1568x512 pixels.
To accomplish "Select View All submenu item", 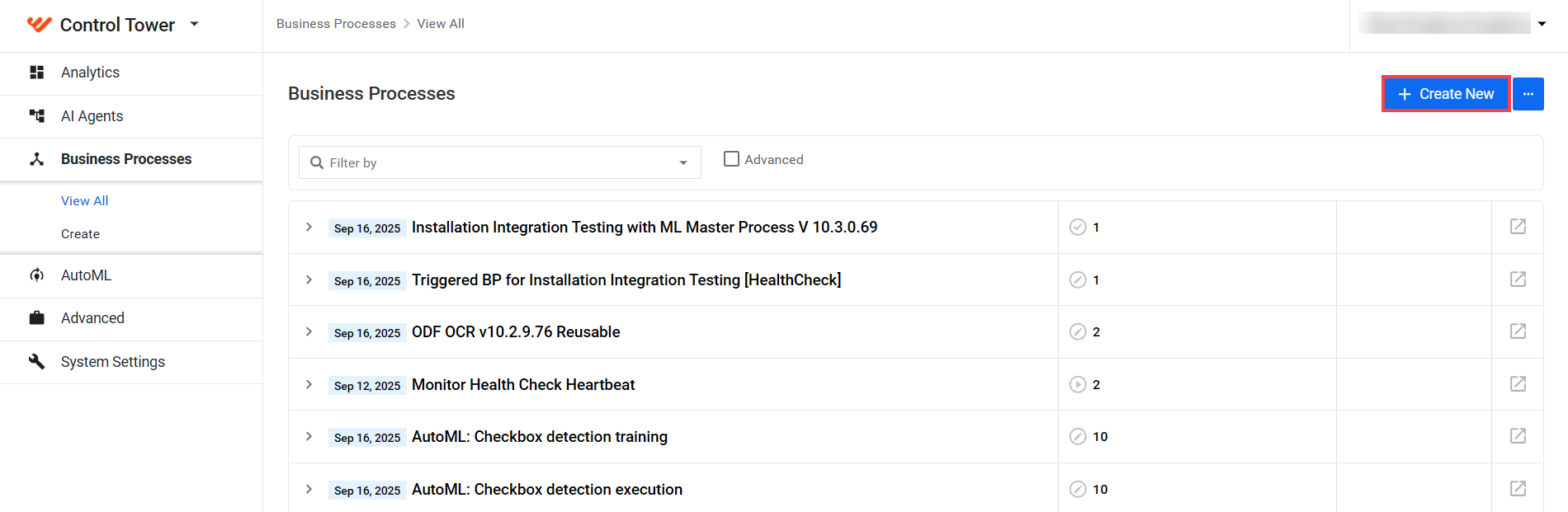I will [x=84, y=201].
